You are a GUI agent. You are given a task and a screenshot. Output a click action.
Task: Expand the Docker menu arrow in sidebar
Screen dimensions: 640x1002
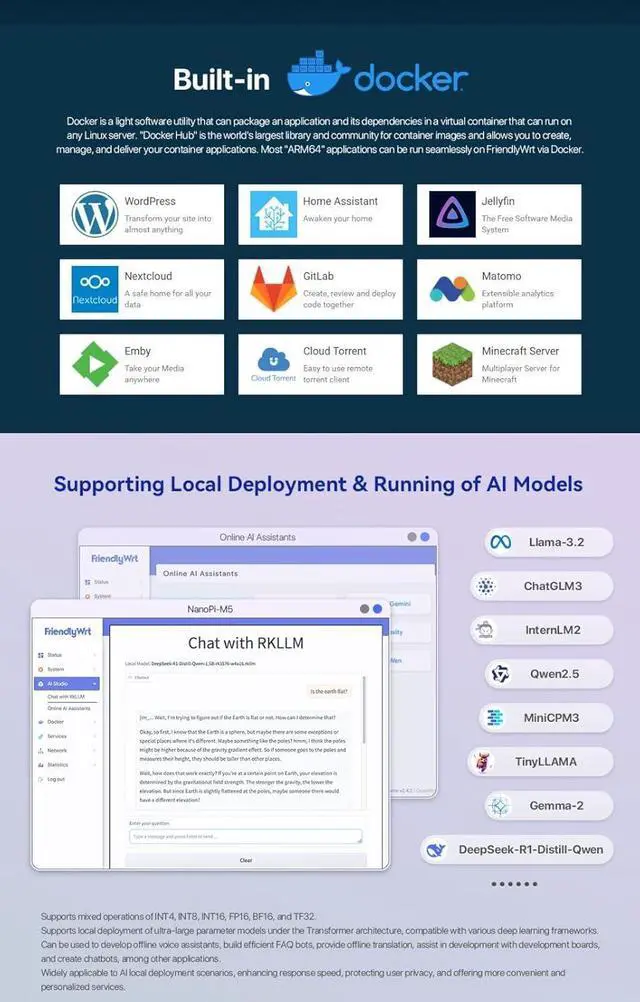pos(95,722)
